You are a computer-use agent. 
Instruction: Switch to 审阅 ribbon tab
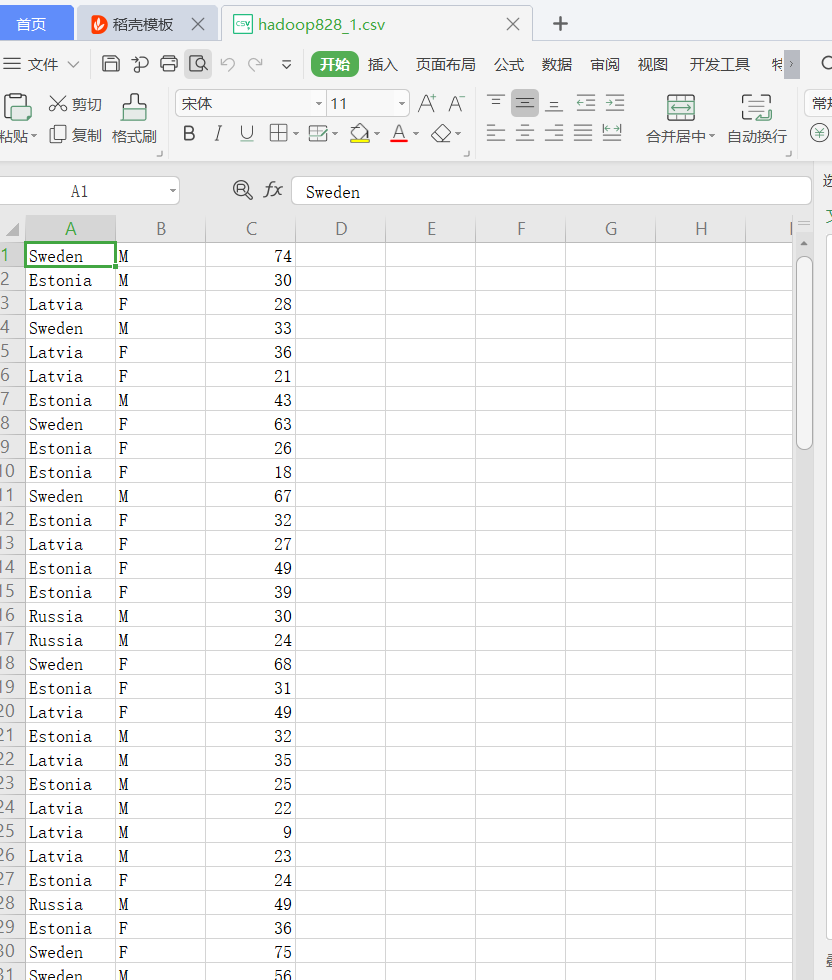(x=604, y=64)
